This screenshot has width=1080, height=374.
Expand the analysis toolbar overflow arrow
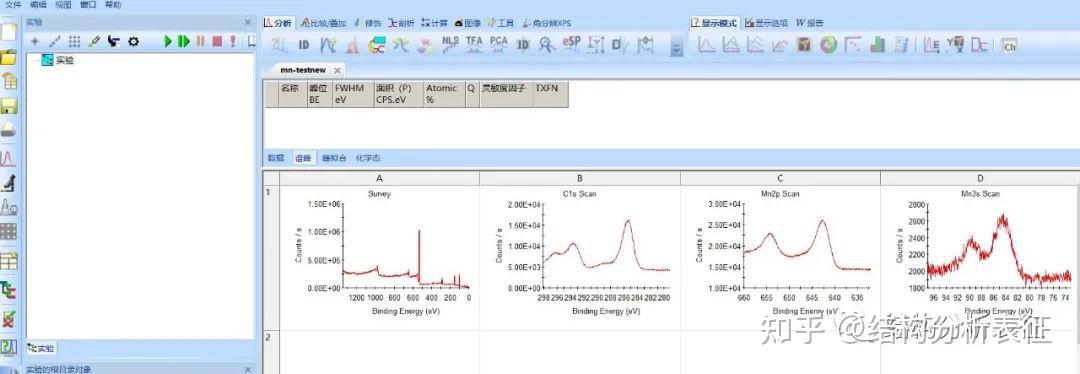676,47
